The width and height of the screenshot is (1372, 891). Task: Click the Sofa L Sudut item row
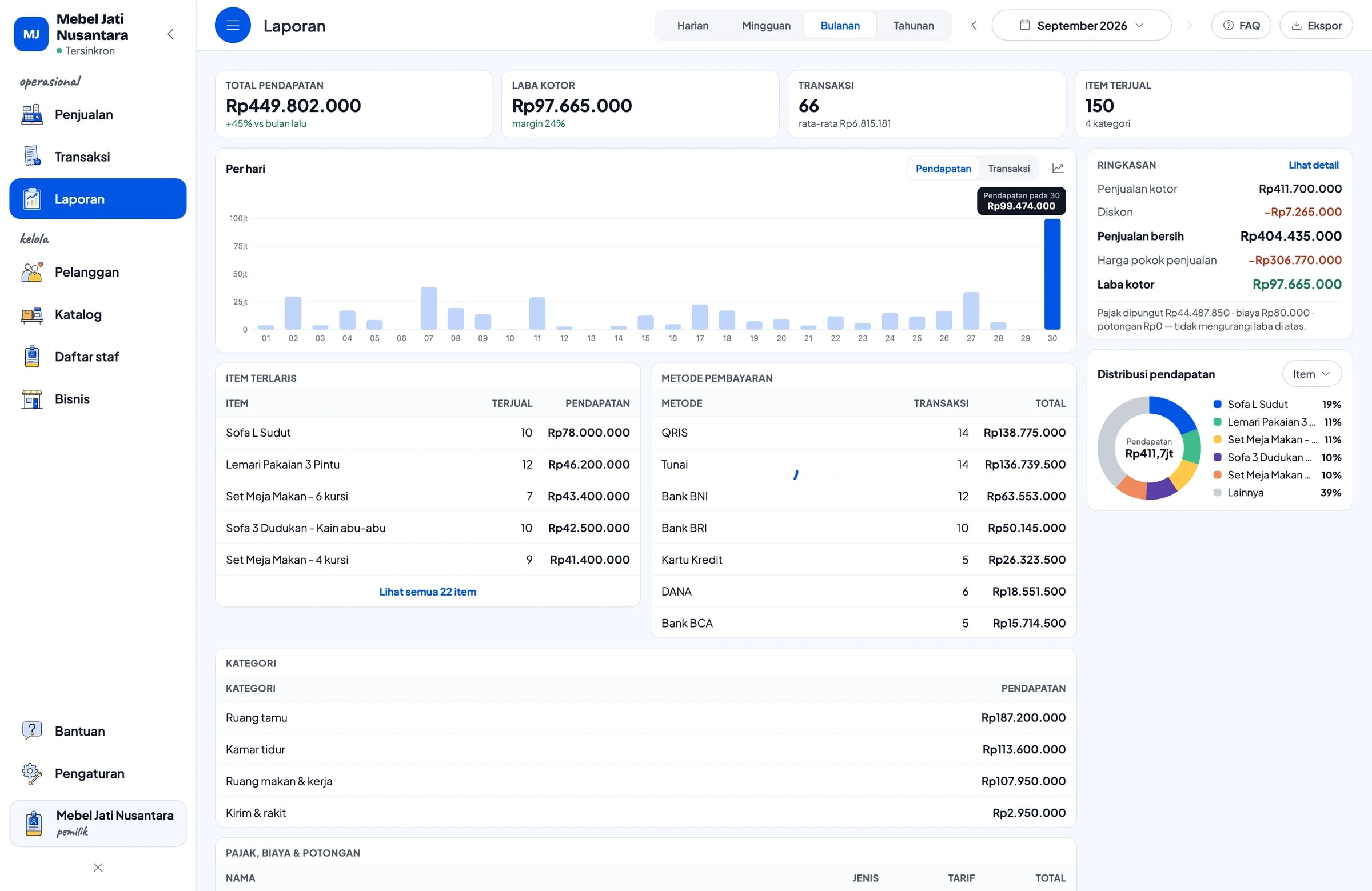pyautogui.click(x=428, y=432)
